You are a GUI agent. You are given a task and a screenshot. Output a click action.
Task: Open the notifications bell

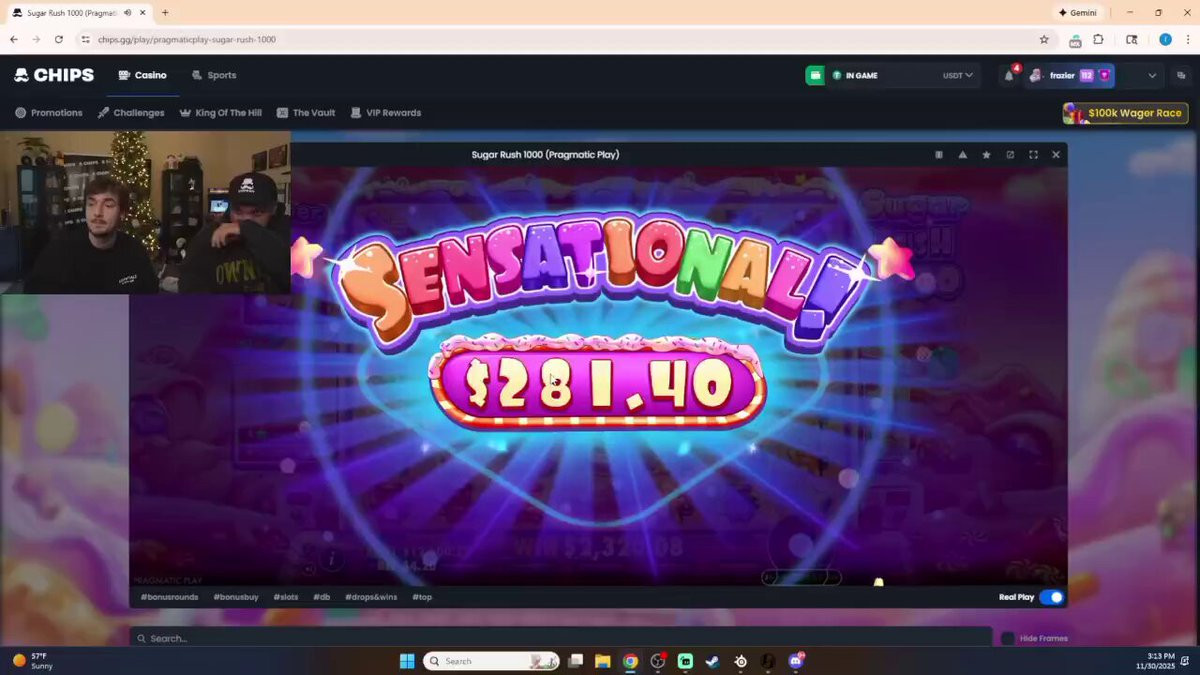click(x=1009, y=76)
